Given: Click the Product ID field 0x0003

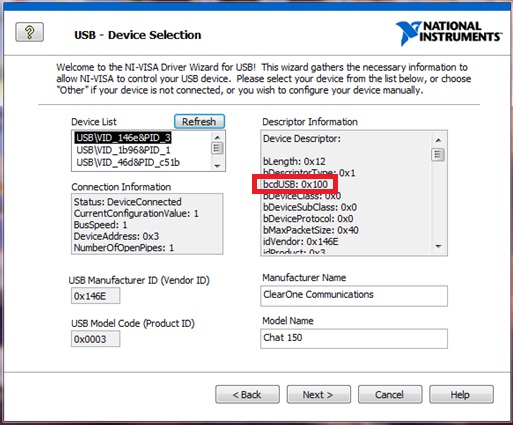Looking at the screenshot, I should pos(95,339).
